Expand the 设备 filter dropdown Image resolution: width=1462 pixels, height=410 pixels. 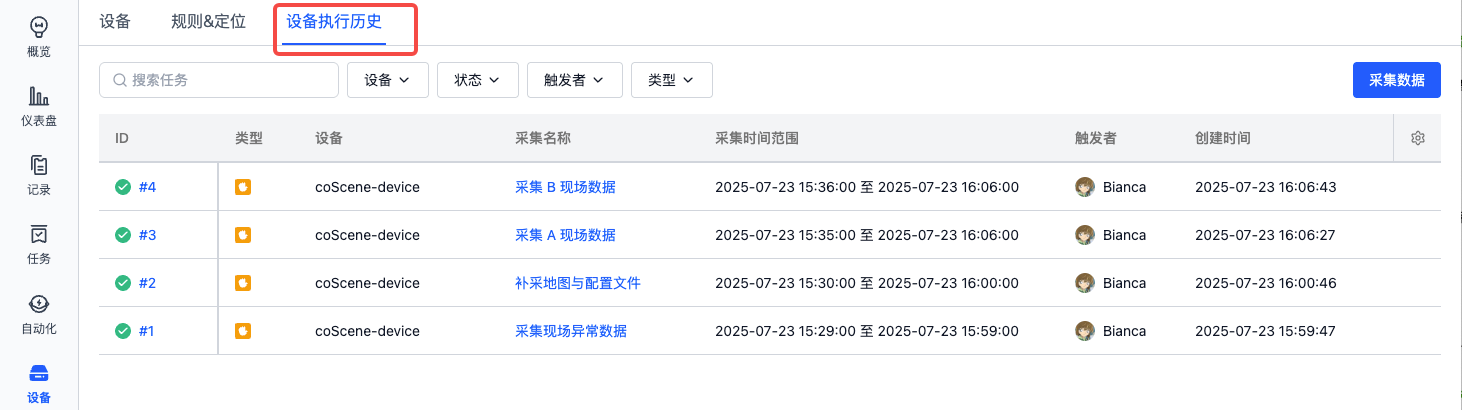point(388,80)
